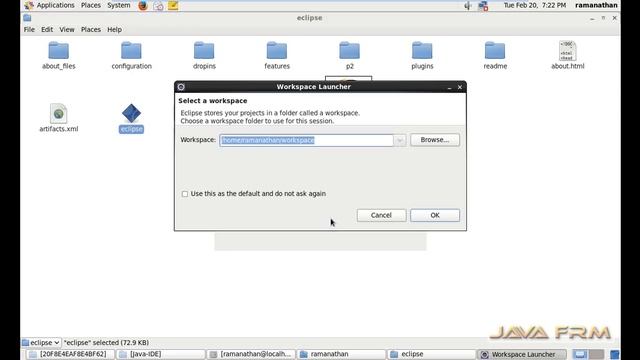Click the Browse... button
The width and height of the screenshot is (640, 360).
[435, 140]
